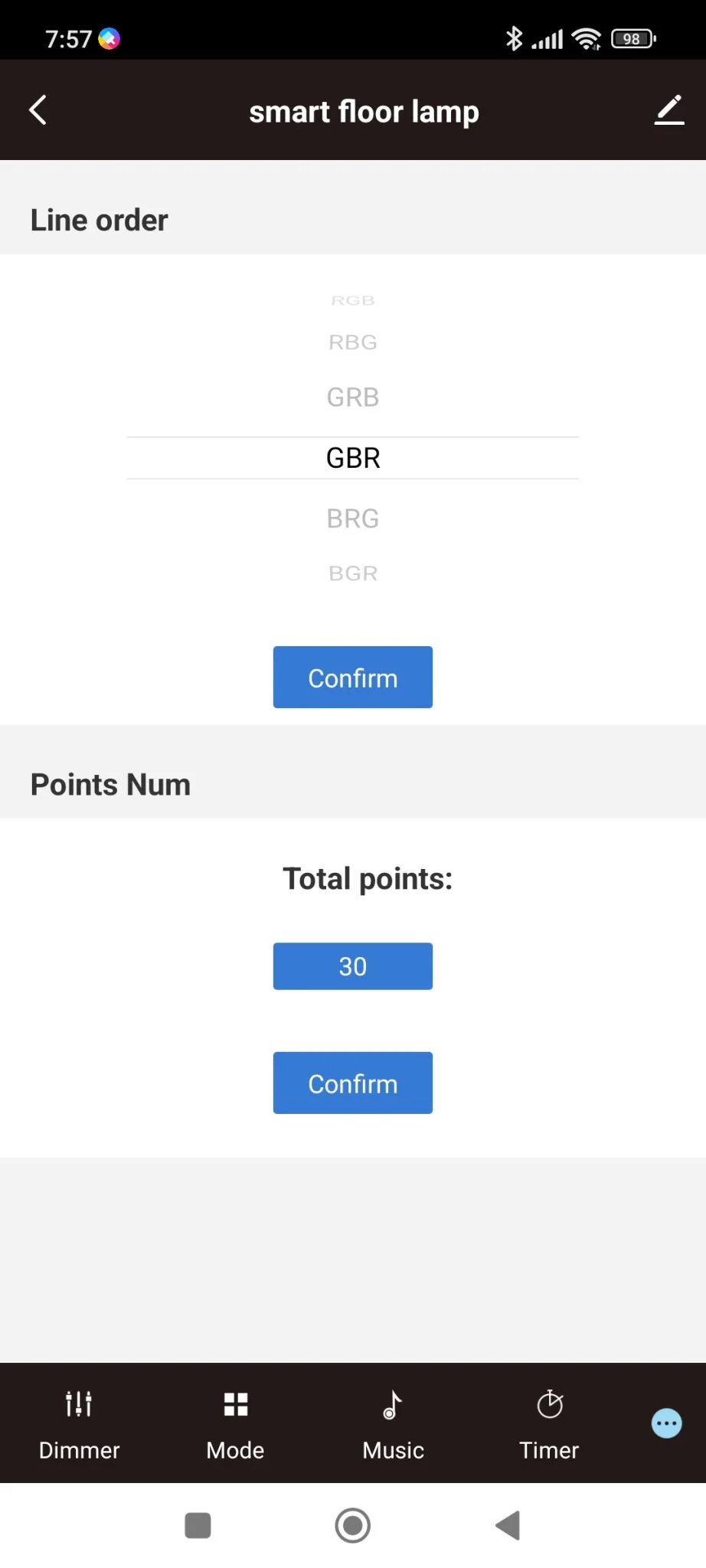Tap the selected GBR line order
This screenshot has width=706, height=1568.
pyautogui.click(x=353, y=458)
